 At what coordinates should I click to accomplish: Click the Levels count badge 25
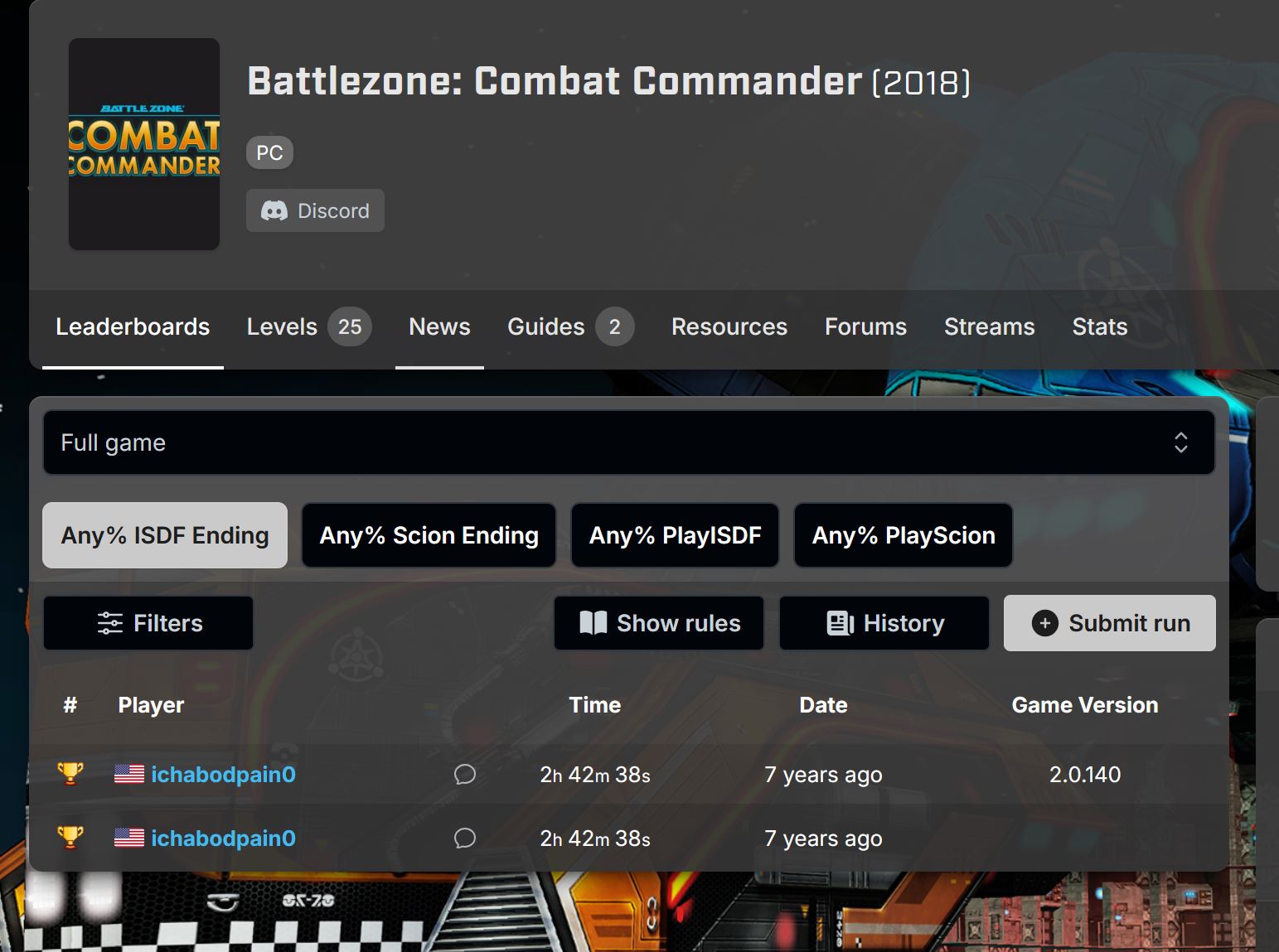coord(350,326)
